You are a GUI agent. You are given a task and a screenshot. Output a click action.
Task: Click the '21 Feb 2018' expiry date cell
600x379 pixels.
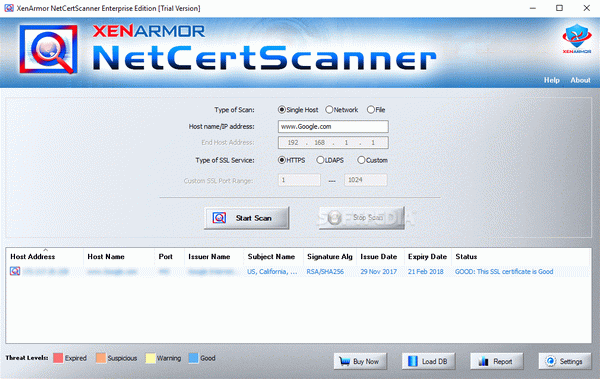(426, 272)
